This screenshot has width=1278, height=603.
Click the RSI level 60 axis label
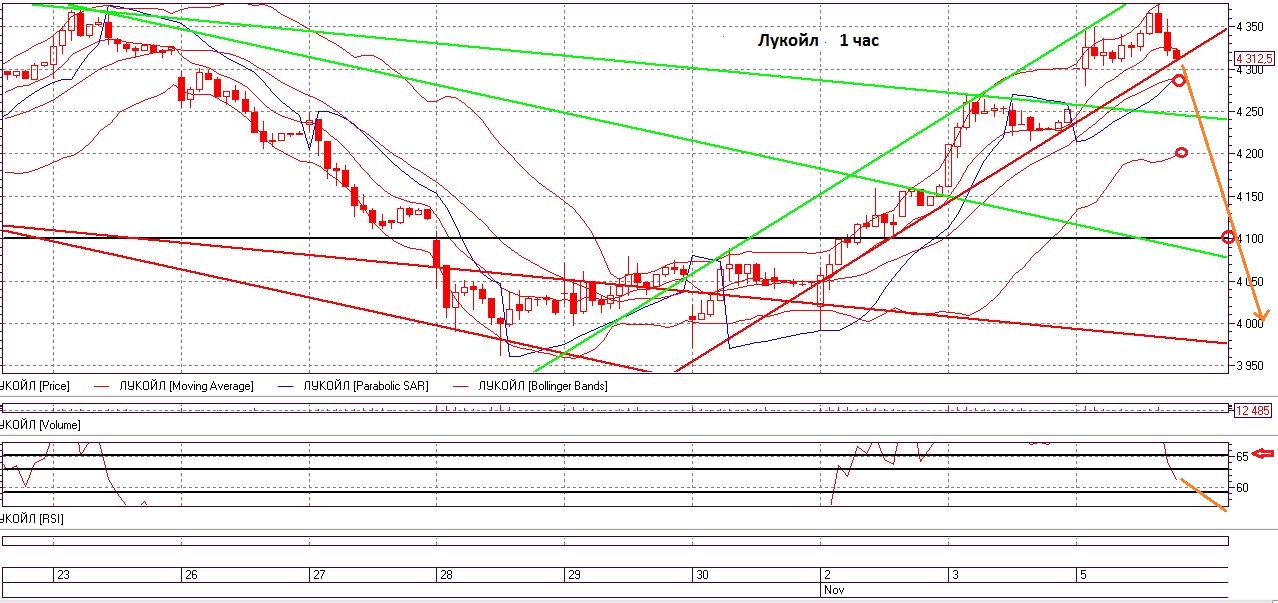click(x=1242, y=488)
